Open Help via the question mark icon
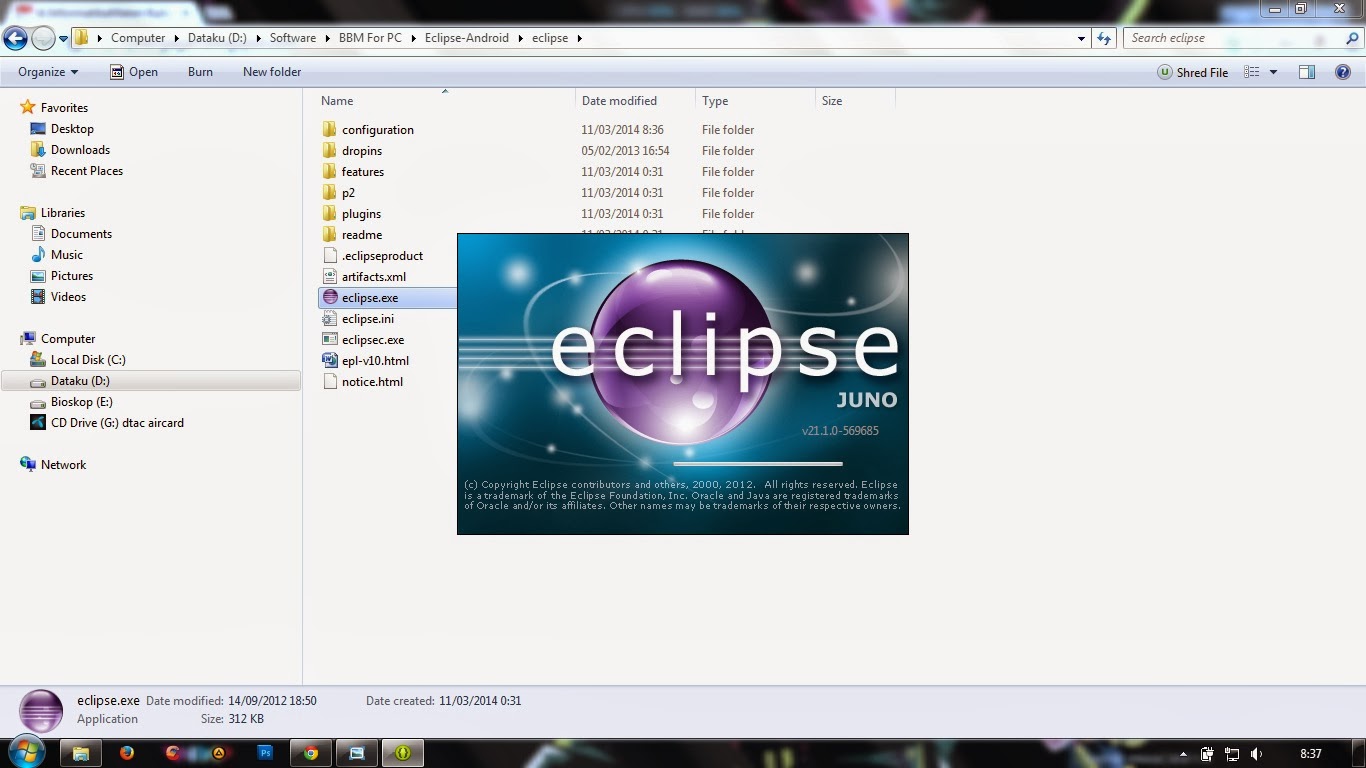This screenshot has width=1366, height=768. (1343, 71)
